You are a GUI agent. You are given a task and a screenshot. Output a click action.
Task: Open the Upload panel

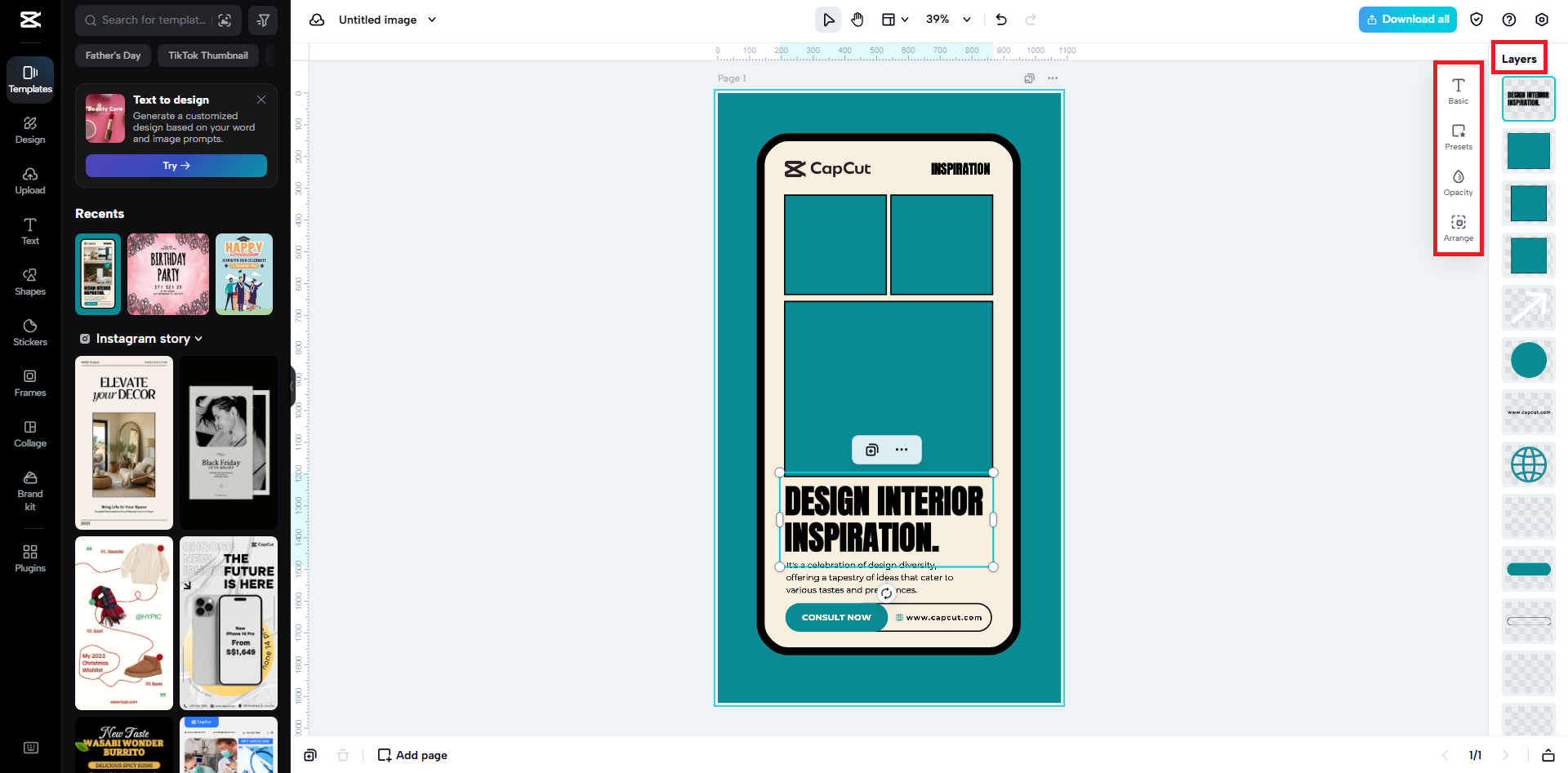point(29,180)
